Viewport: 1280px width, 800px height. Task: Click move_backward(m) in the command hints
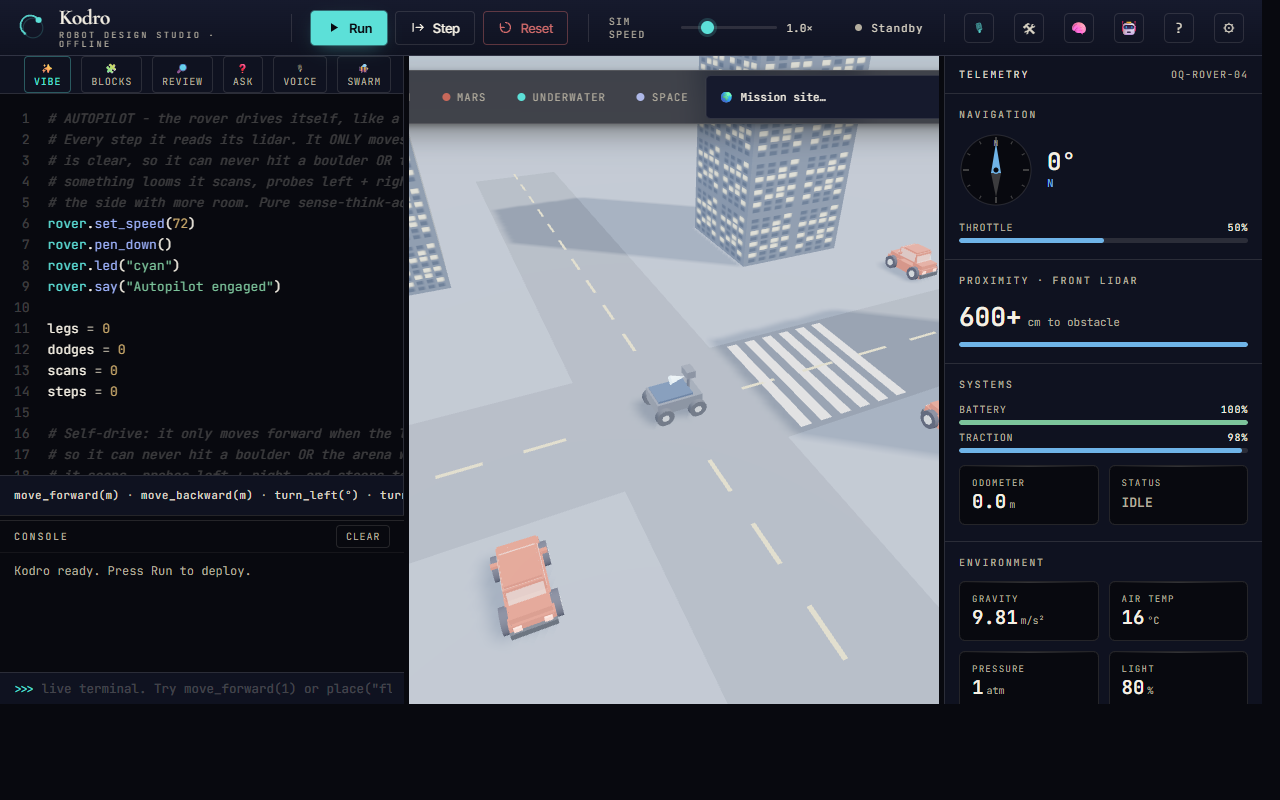[x=197, y=495]
